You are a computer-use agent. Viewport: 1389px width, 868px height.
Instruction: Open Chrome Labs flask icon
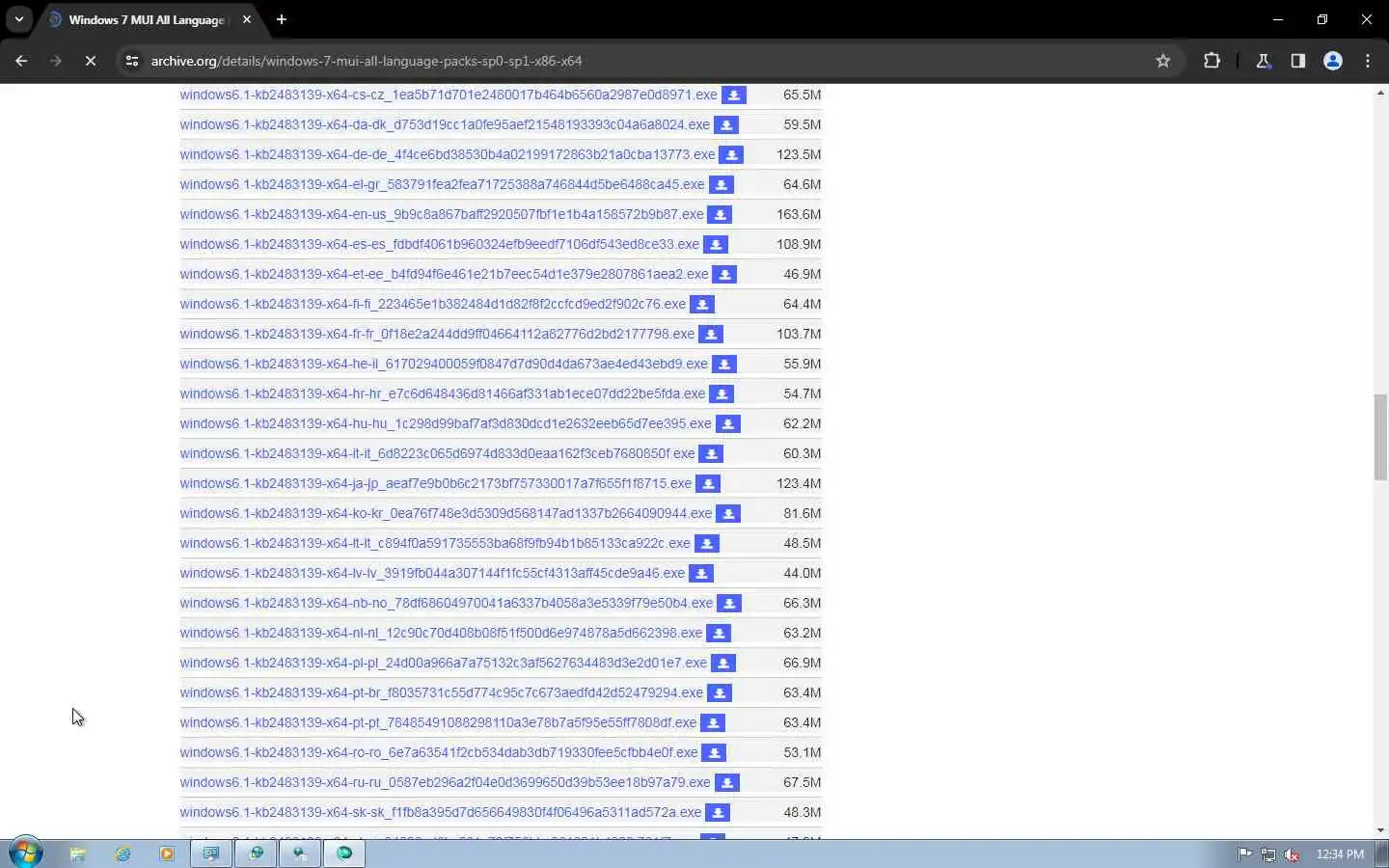click(x=1263, y=61)
